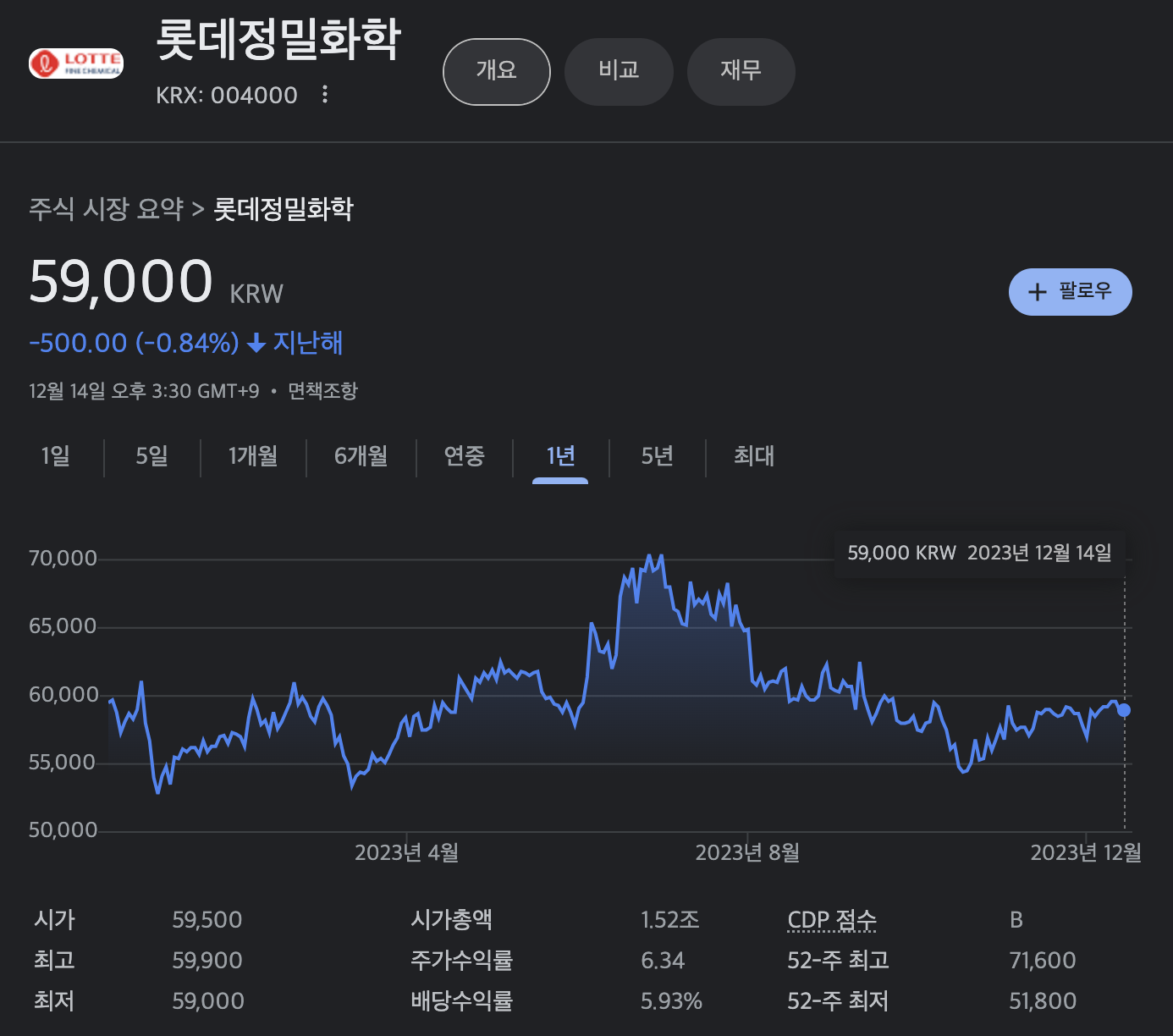Click the 52-주 최저 label
1173x1036 pixels.
(838, 1001)
